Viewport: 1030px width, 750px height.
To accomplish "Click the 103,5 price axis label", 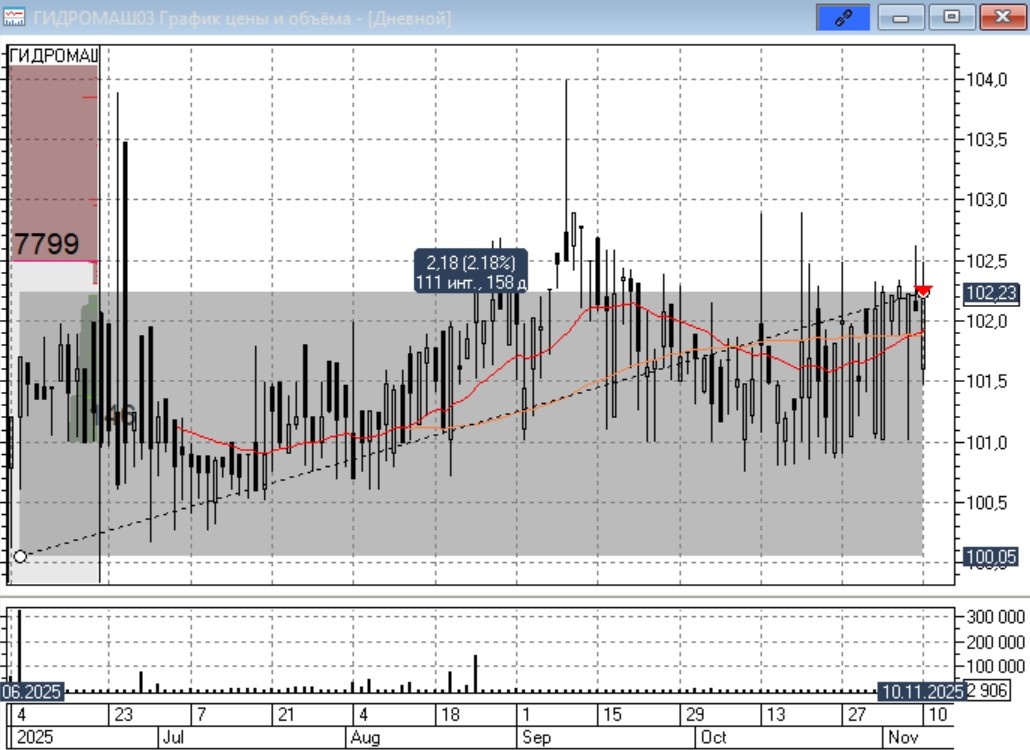I will pos(987,139).
